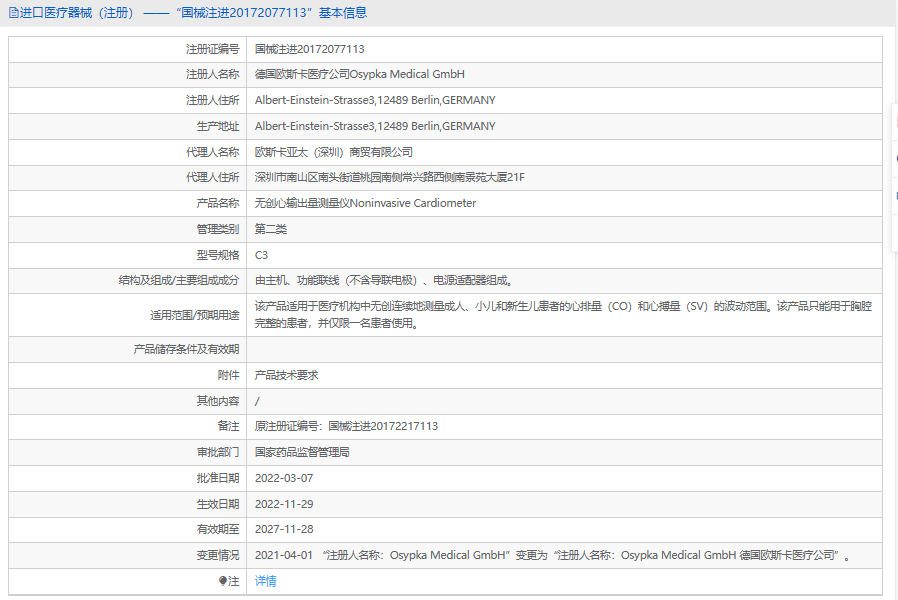Screen dimensions: 898x600
Task: Select the date 2027-11-28
Action: click(284, 530)
